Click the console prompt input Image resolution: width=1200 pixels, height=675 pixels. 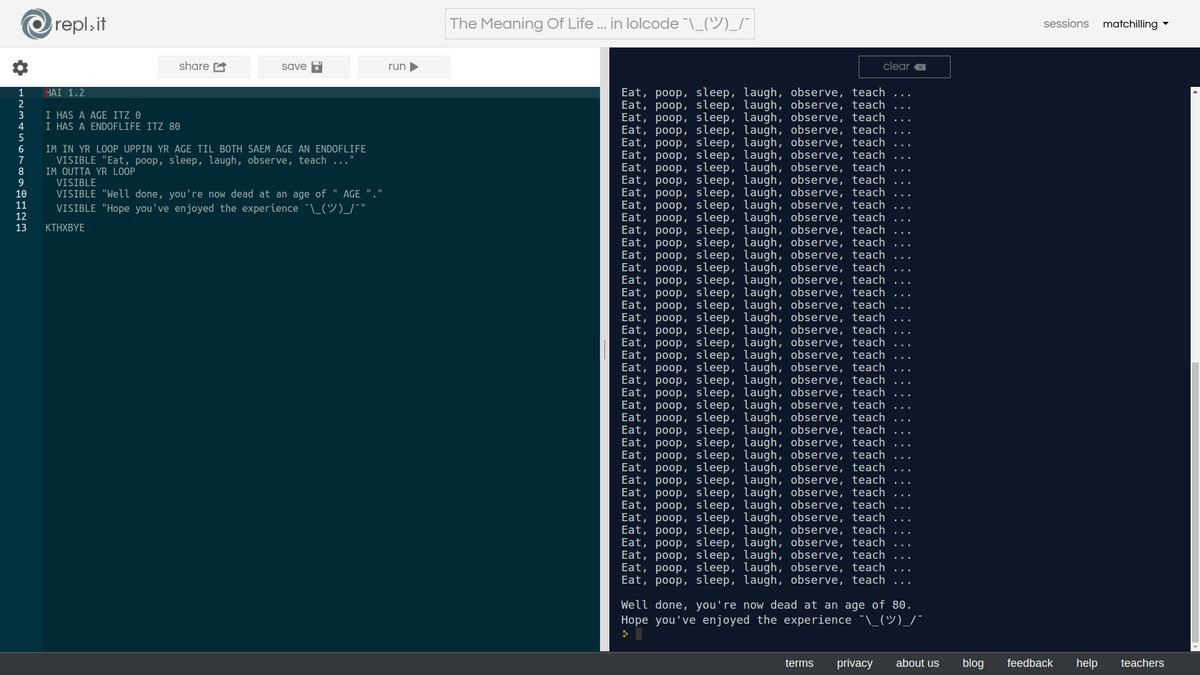[x=639, y=634]
